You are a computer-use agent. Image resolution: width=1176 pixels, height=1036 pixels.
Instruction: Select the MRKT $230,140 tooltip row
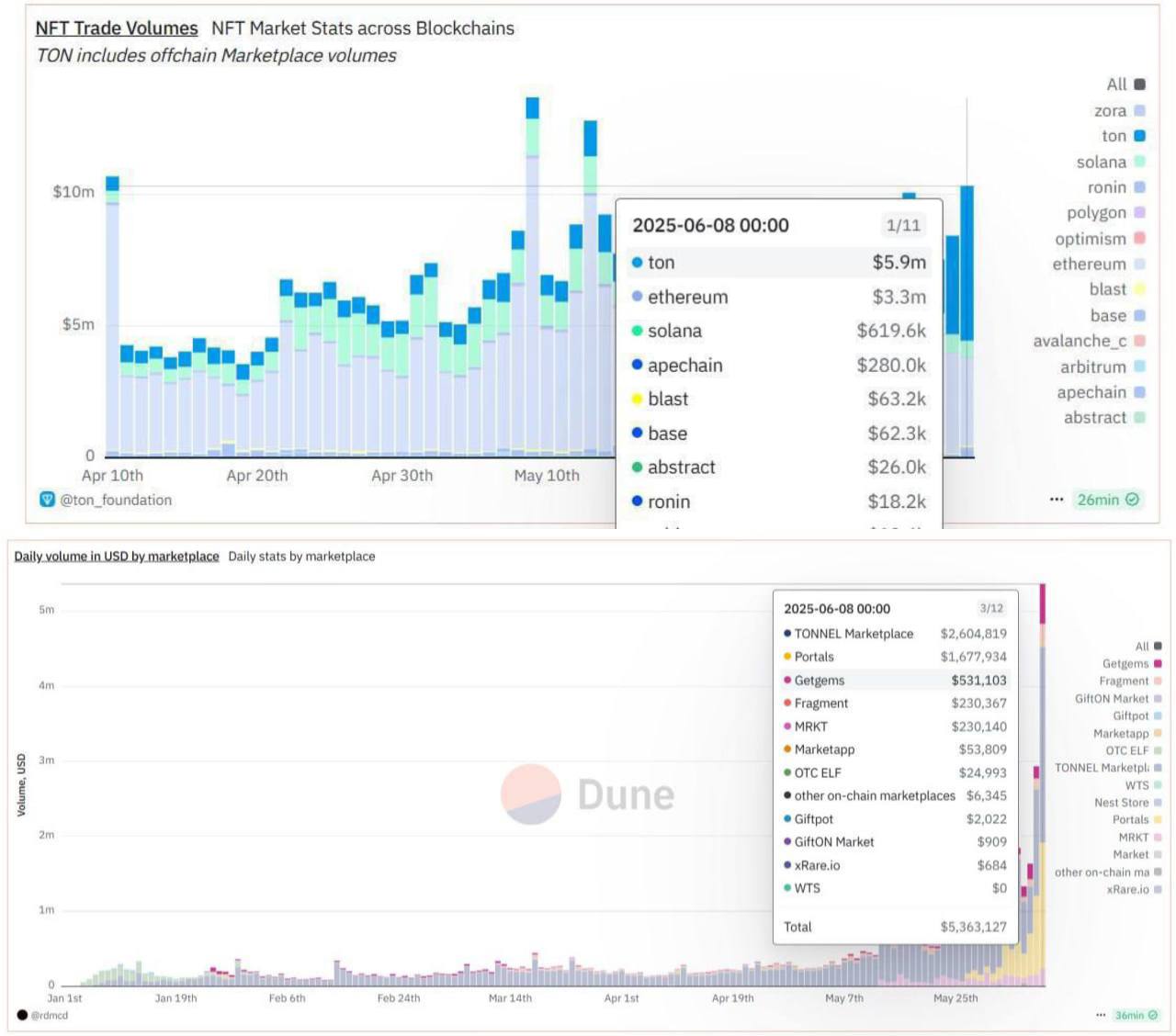point(895,726)
